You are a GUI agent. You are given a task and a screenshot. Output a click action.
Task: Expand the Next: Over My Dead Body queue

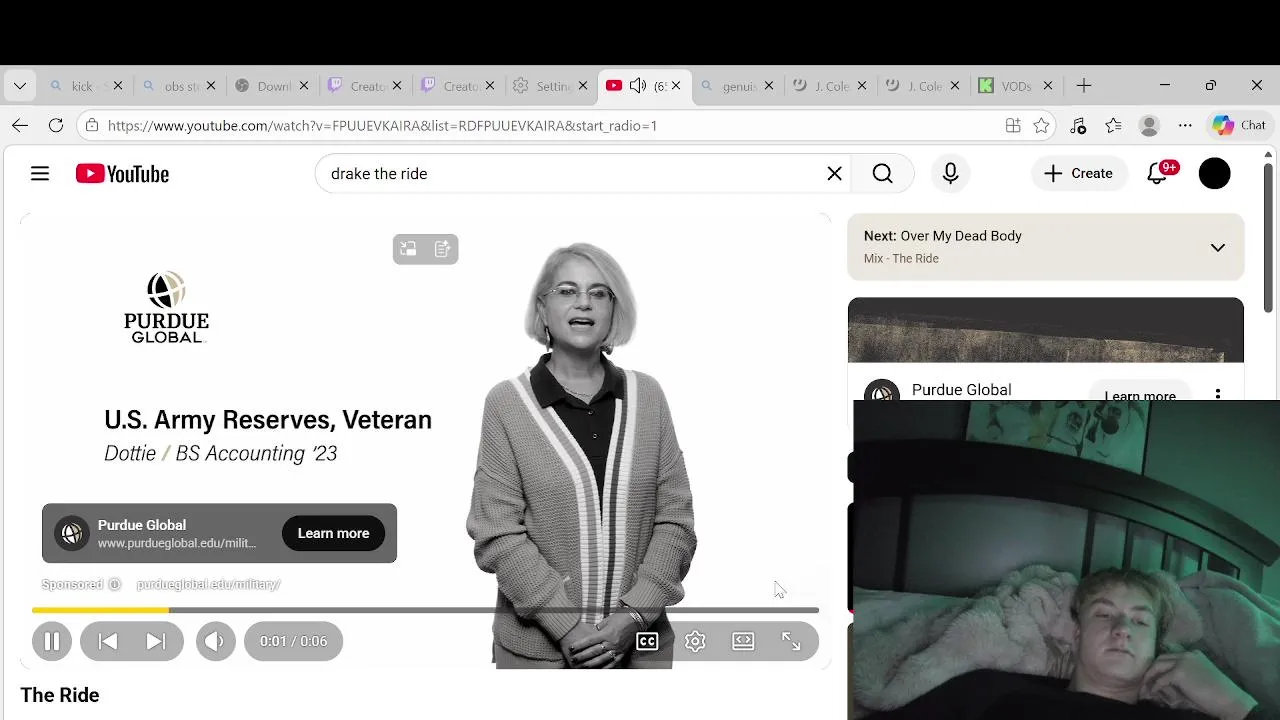click(x=1217, y=247)
